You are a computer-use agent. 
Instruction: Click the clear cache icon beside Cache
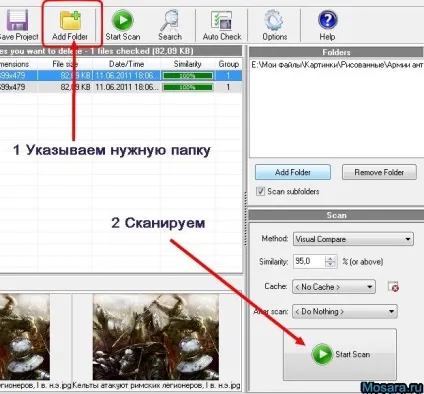pos(393,287)
